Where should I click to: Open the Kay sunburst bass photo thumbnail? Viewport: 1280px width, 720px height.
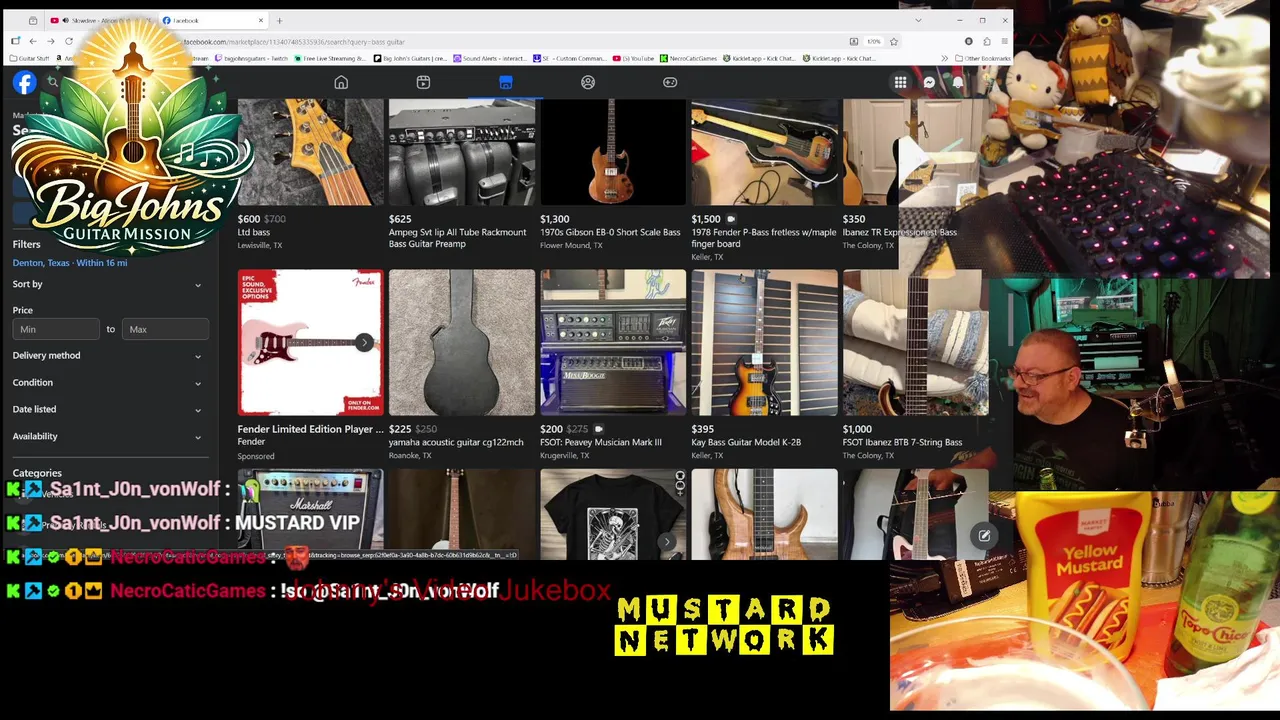pyautogui.click(x=764, y=342)
